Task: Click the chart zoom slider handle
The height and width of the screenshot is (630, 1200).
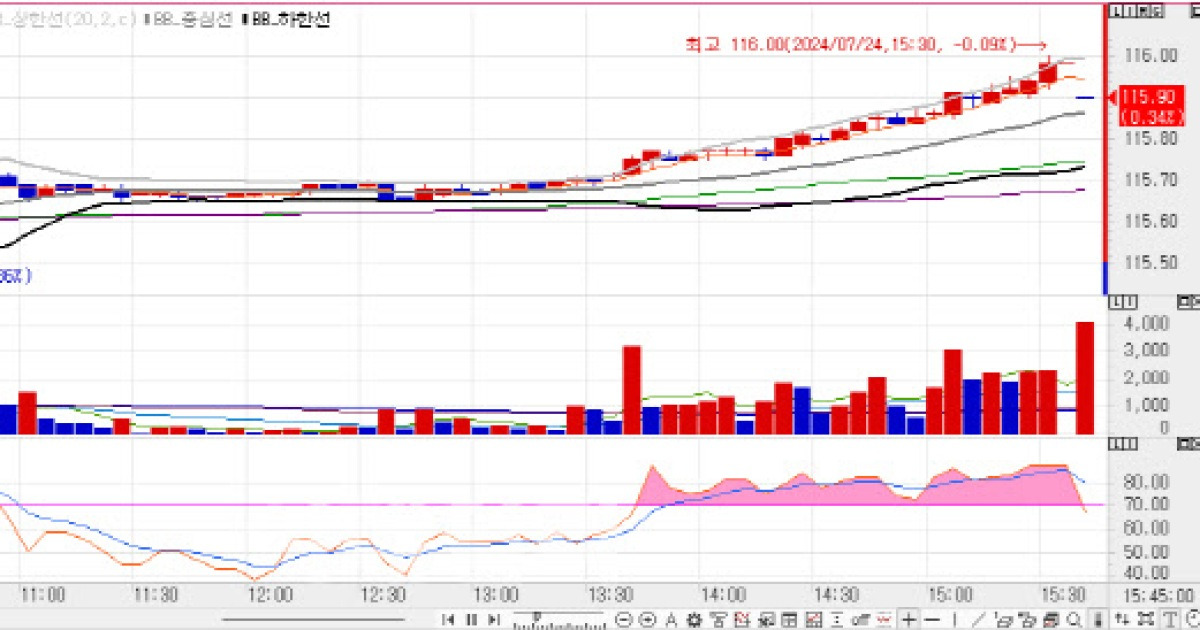Action: pyautogui.click(x=537, y=617)
